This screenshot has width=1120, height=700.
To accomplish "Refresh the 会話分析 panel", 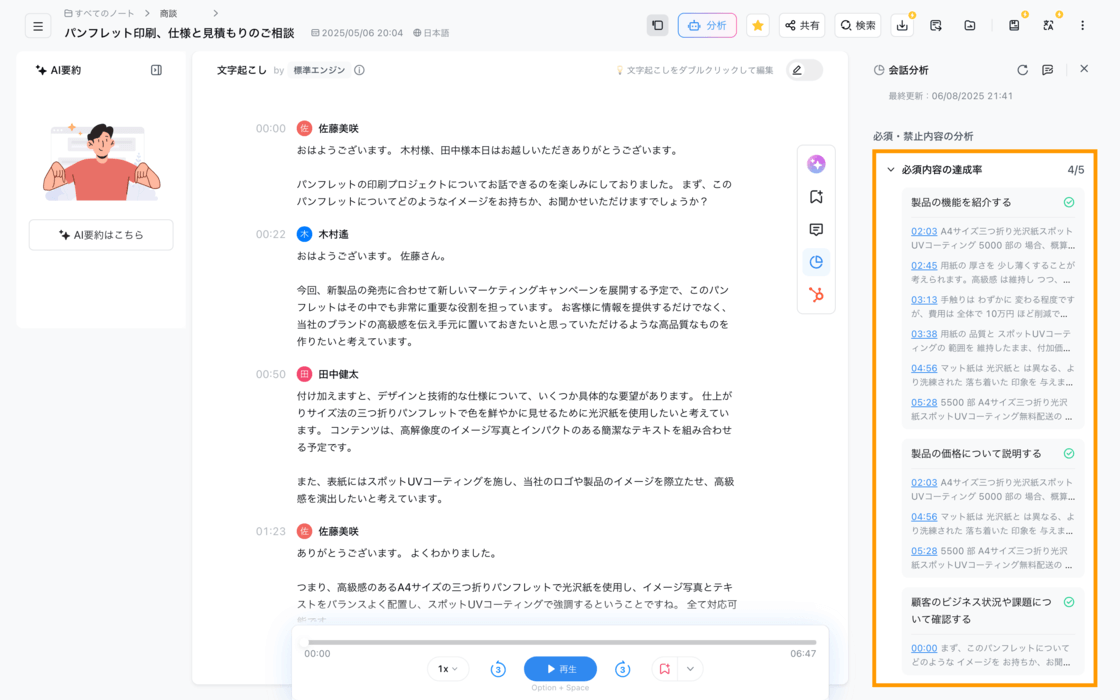I will (x=1022, y=70).
